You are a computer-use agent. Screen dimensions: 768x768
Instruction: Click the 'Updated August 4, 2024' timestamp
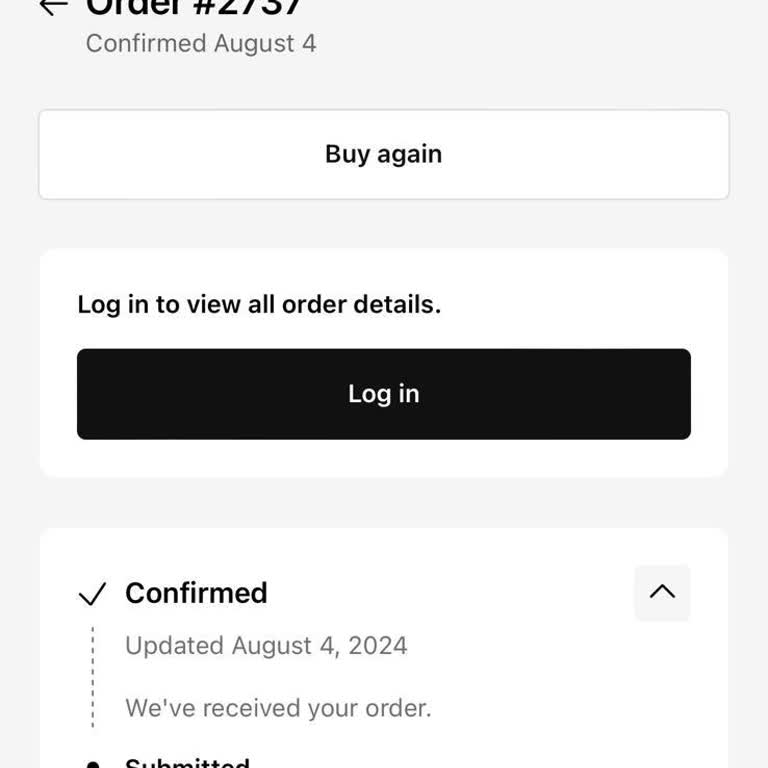[266, 646]
